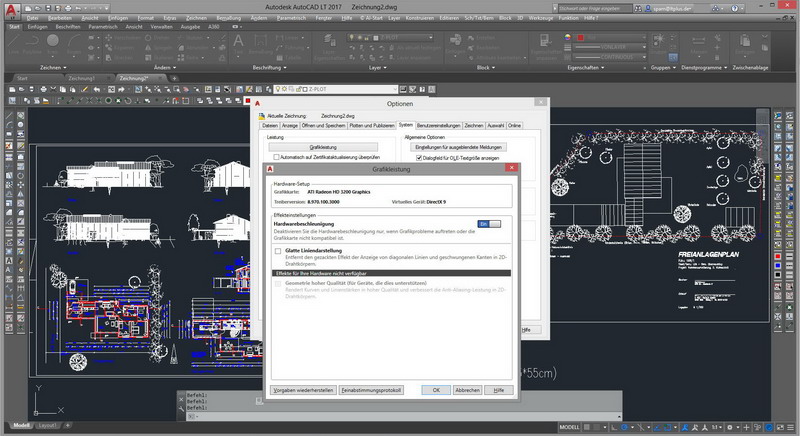Screen dimensions: 800x436
Task: Click the help question mark icon
Action: coord(735,8)
